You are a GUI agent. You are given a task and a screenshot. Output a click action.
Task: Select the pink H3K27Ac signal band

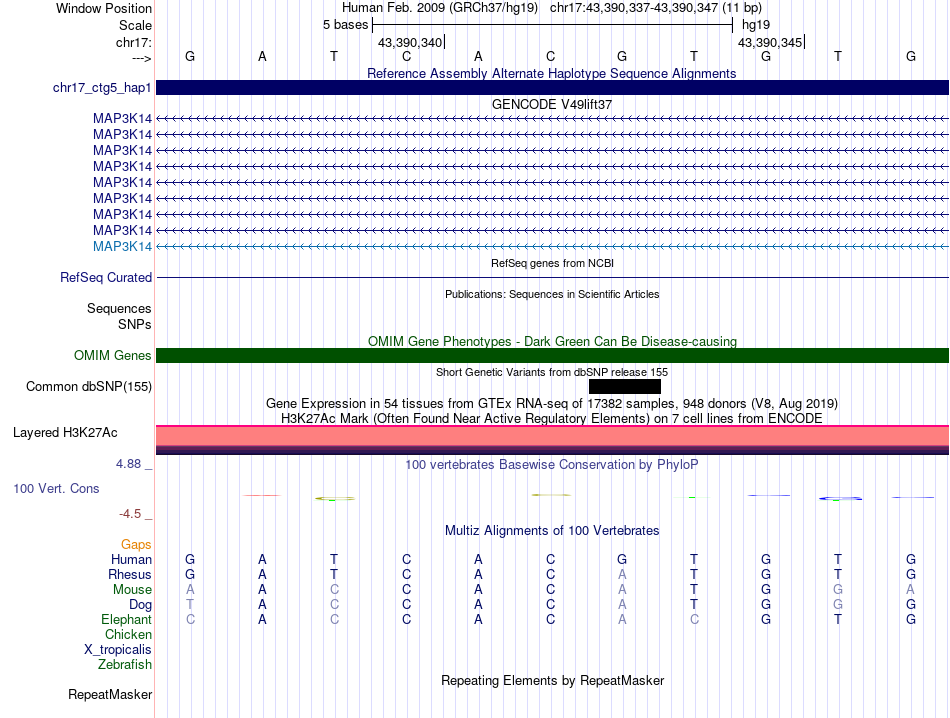tap(553, 436)
